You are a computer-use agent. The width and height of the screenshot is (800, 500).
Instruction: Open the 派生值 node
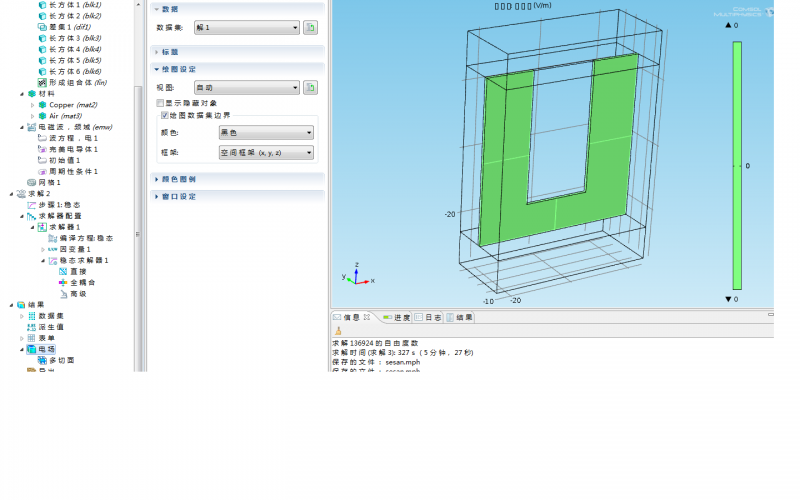tap(46, 327)
